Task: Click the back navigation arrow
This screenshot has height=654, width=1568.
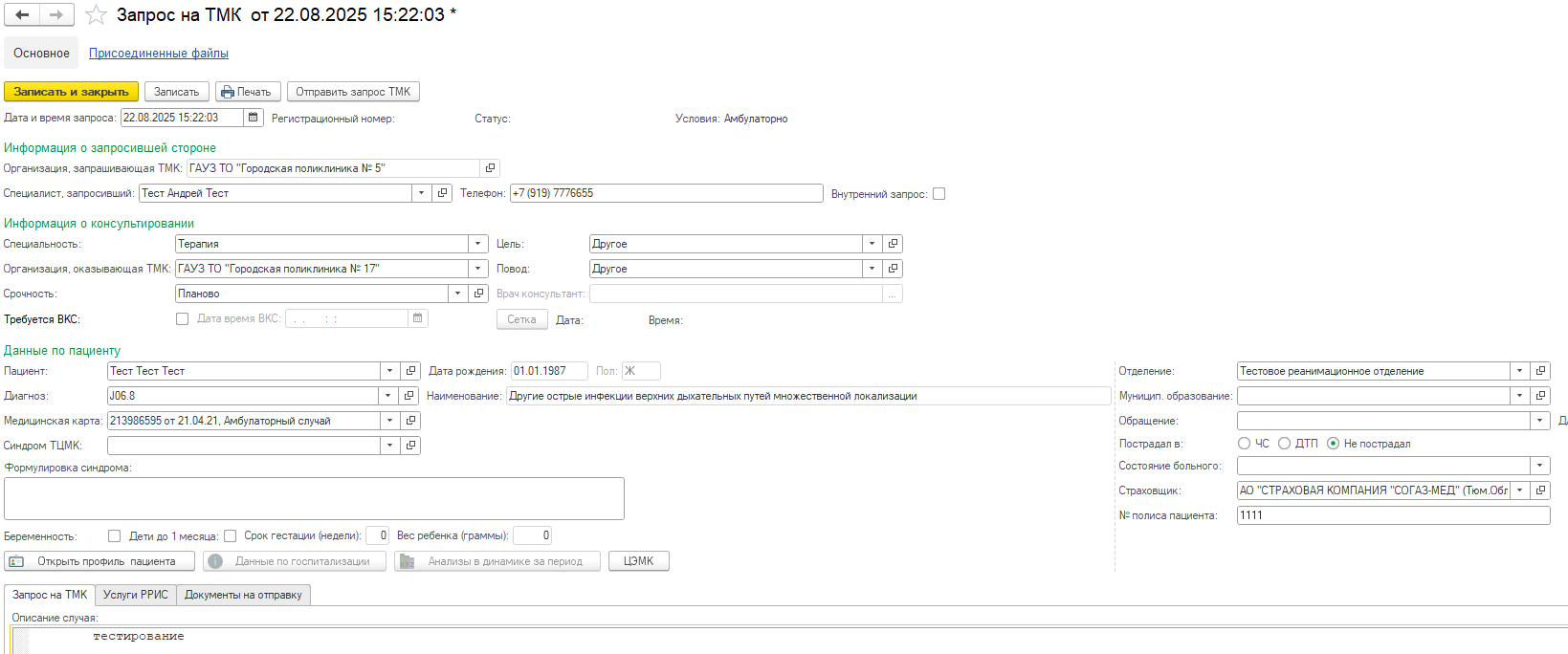Action: (x=22, y=14)
